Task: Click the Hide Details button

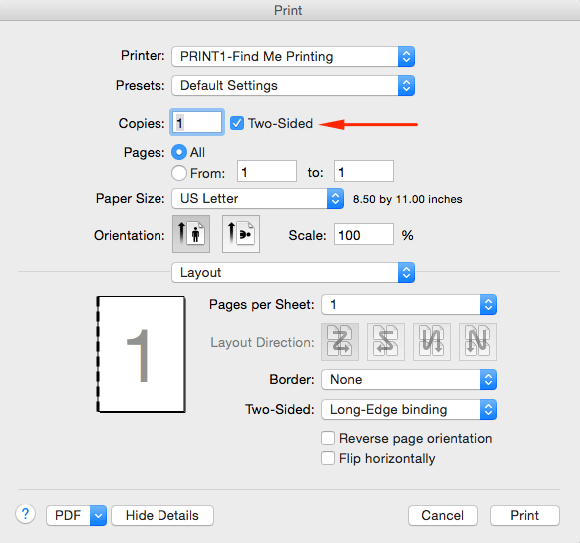Action: click(x=162, y=515)
